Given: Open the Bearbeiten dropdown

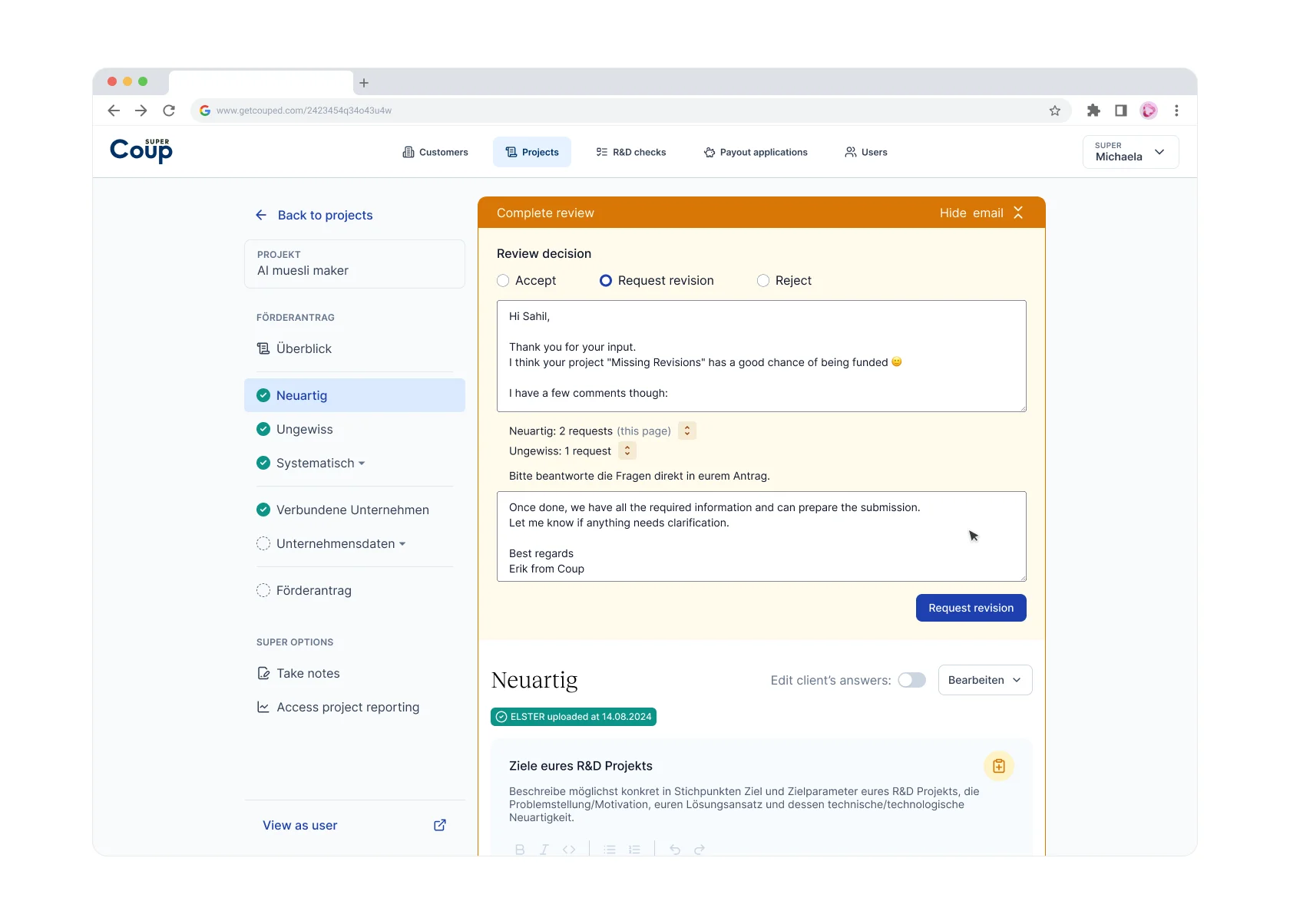Looking at the screenshot, I should click(985, 680).
